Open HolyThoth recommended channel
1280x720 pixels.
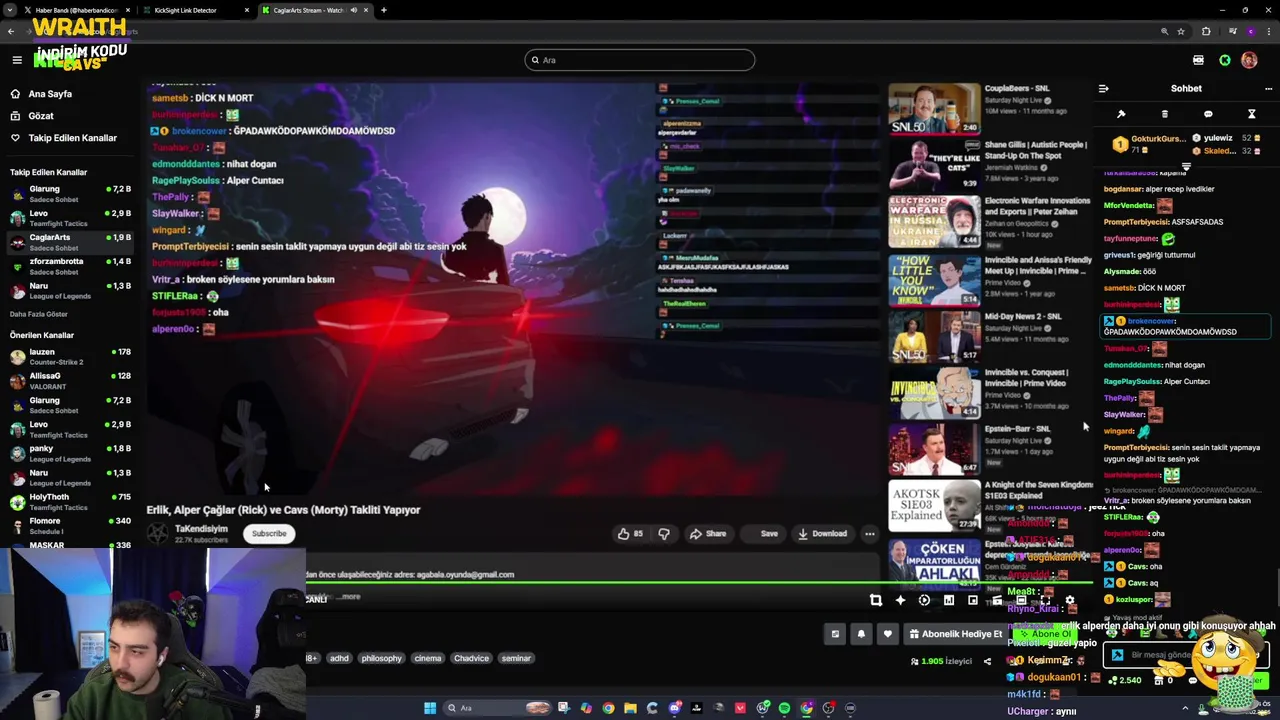pyautogui.click(x=68, y=501)
